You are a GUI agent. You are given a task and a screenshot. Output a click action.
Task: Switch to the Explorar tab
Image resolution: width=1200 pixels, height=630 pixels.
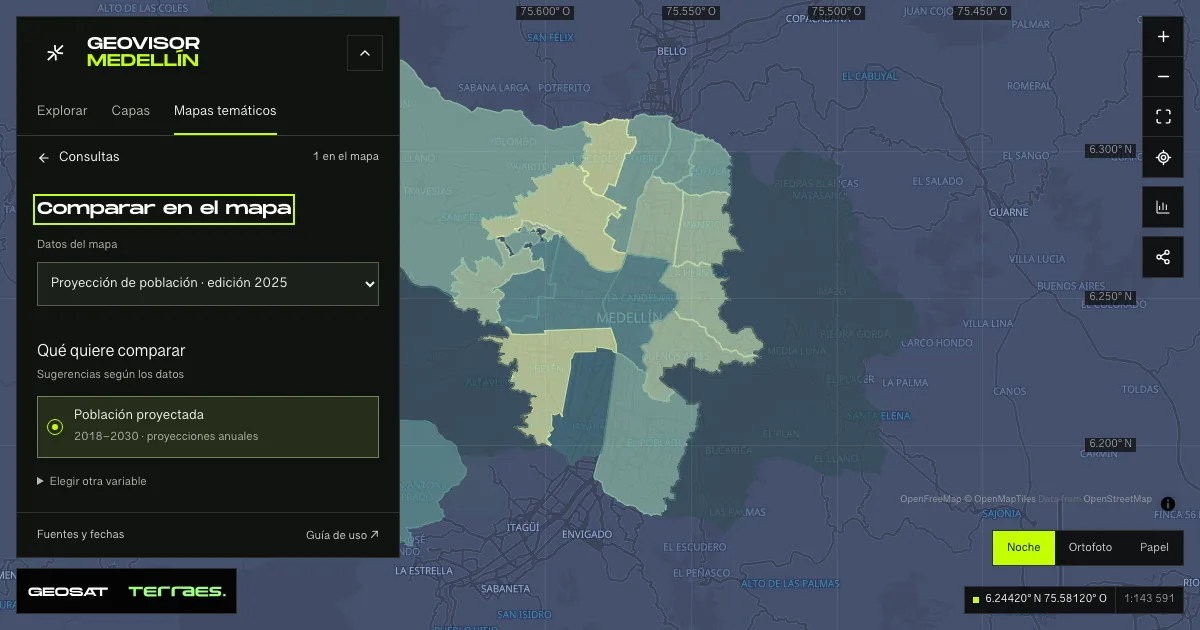click(62, 111)
